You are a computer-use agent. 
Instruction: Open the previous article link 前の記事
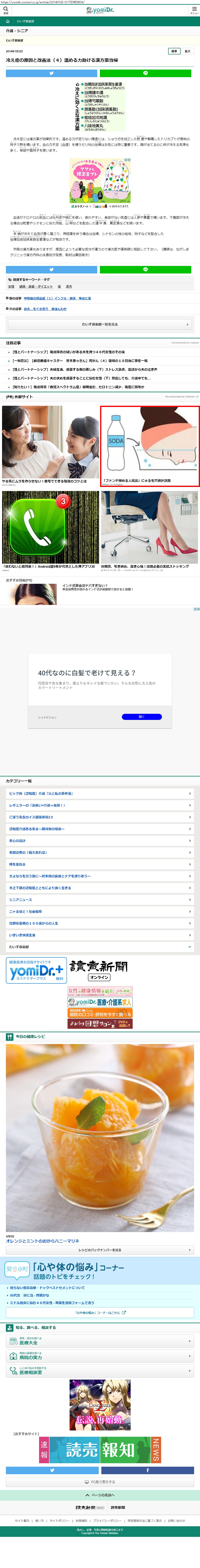57,298
